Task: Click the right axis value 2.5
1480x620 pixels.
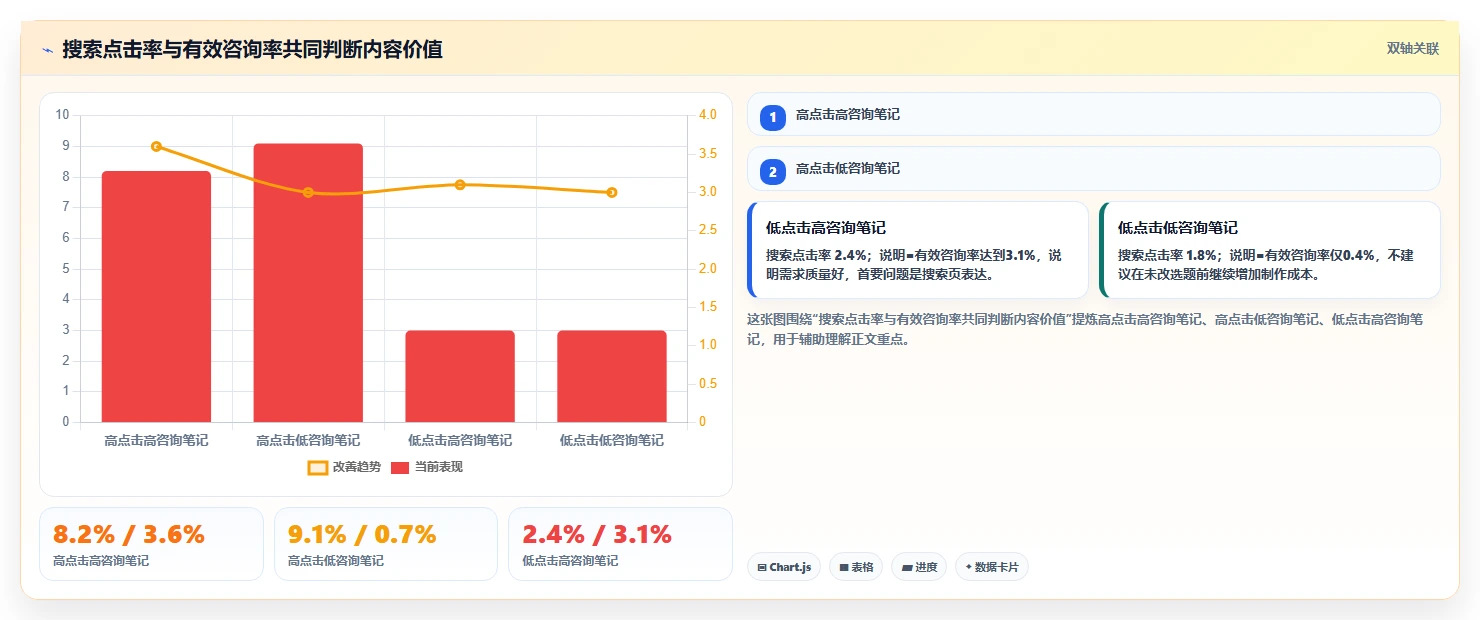Action: pyautogui.click(x=708, y=230)
